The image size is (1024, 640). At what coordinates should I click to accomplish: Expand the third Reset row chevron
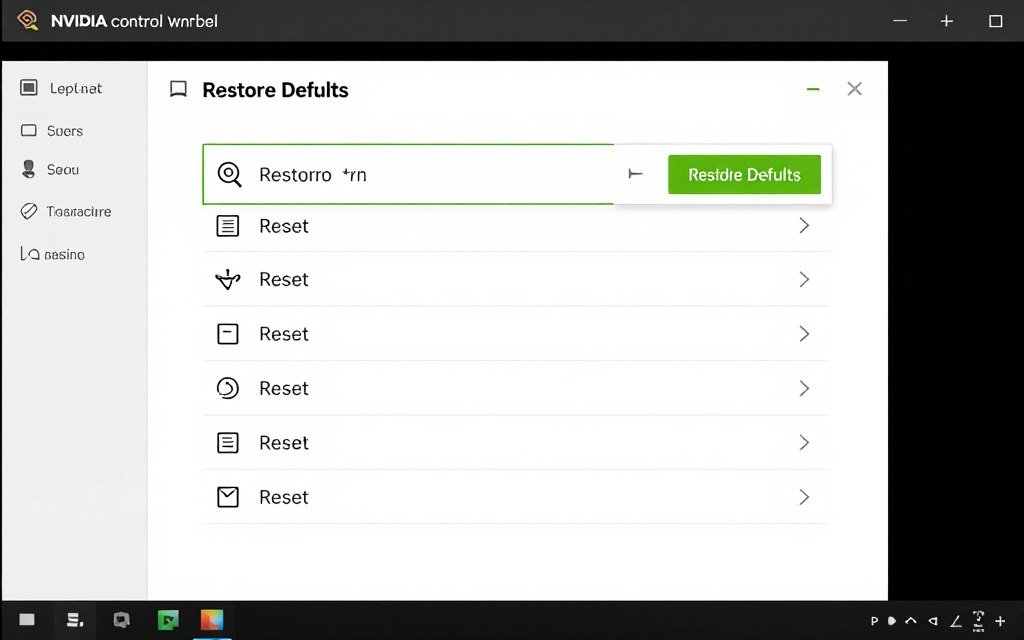[x=804, y=333]
